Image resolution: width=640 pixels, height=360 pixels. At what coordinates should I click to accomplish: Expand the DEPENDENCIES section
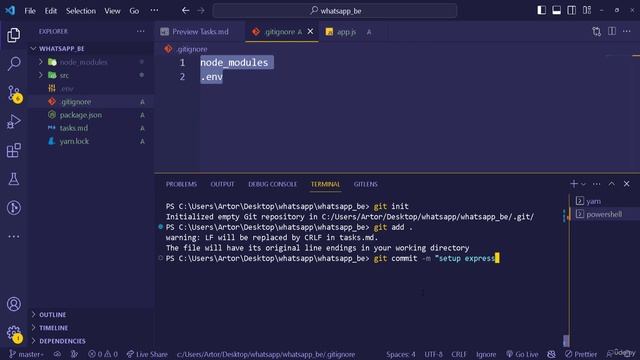[x=62, y=341]
